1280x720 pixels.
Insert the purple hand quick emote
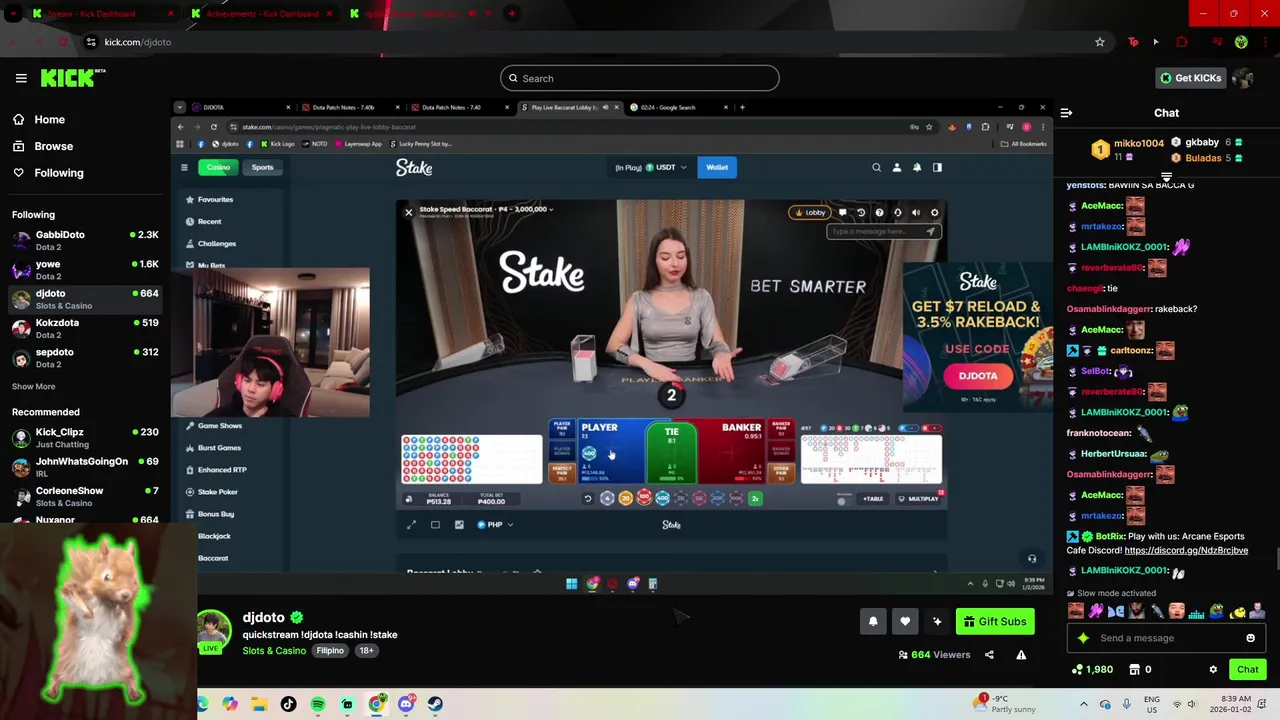pyautogui.click(x=1096, y=611)
